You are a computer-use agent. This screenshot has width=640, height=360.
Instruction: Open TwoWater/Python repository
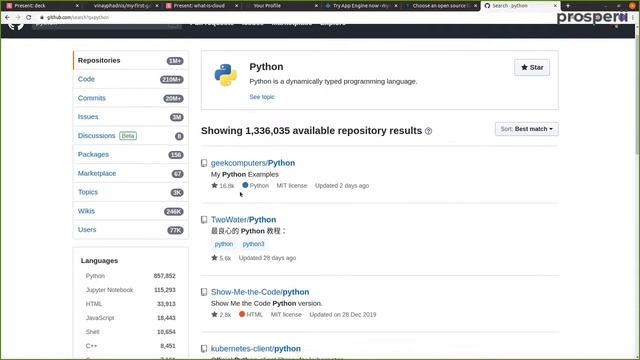point(243,220)
